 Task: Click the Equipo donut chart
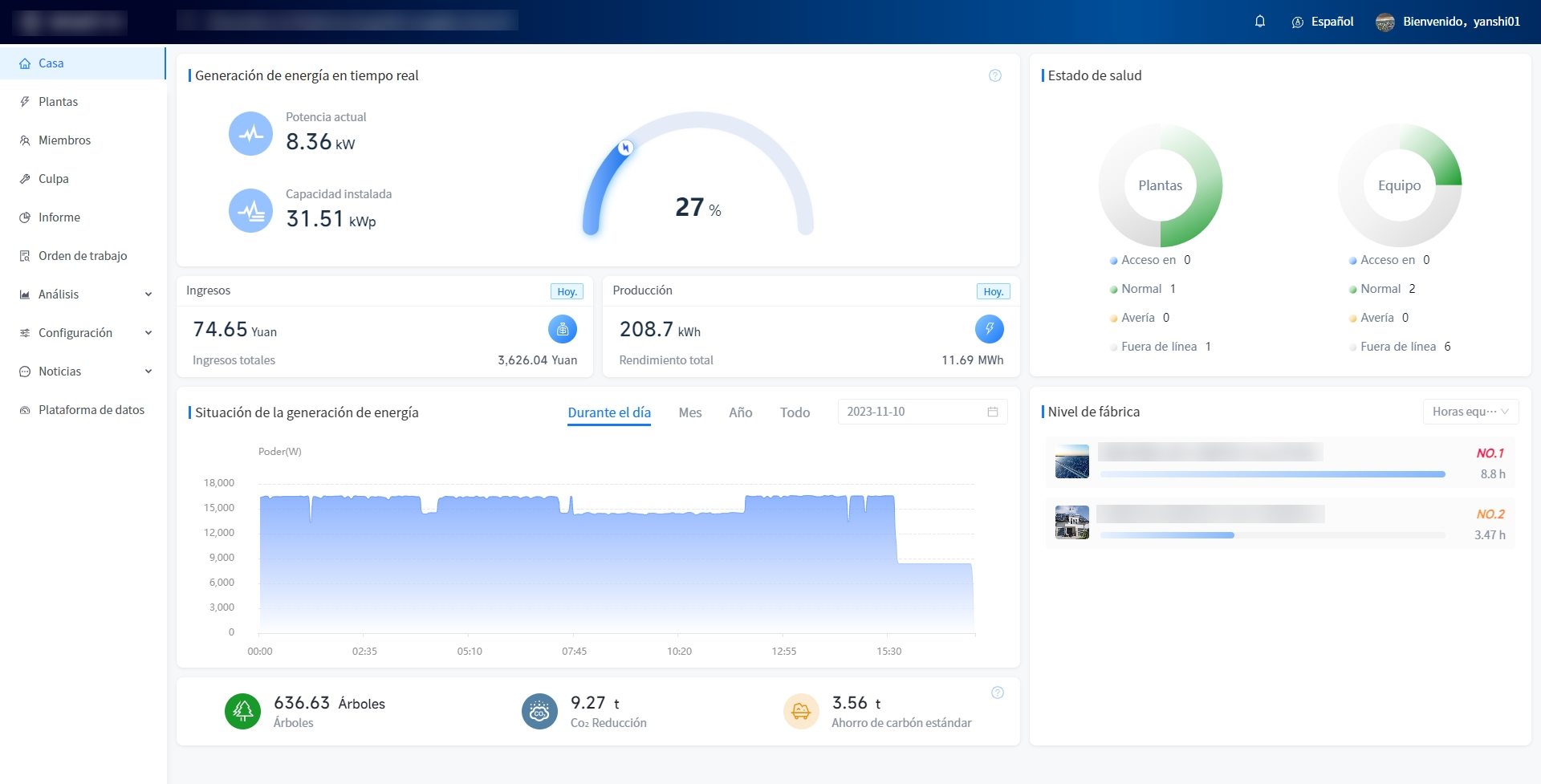tap(1400, 185)
